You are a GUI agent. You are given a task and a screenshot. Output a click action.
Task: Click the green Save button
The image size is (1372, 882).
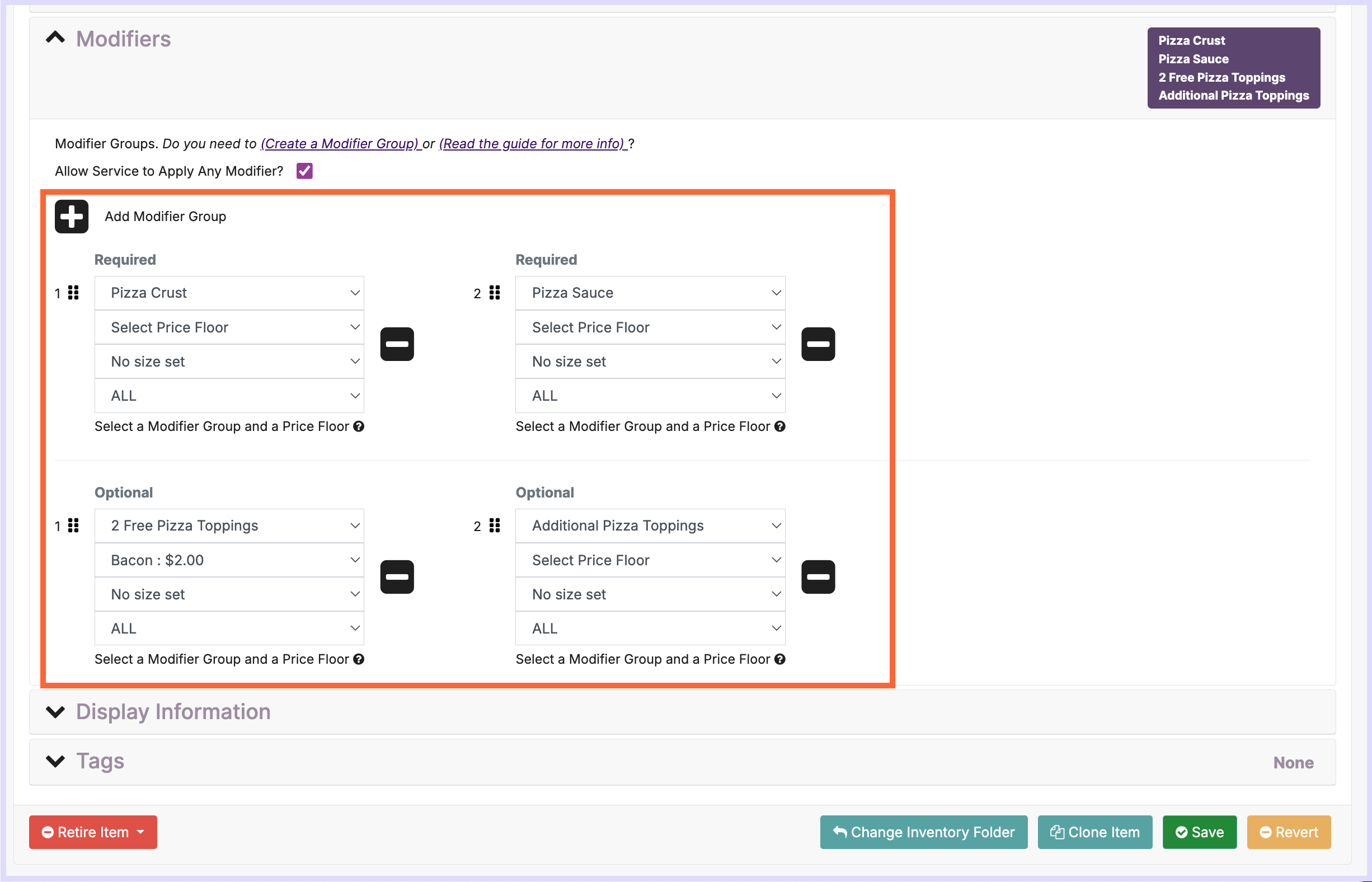pos(1199,832)
